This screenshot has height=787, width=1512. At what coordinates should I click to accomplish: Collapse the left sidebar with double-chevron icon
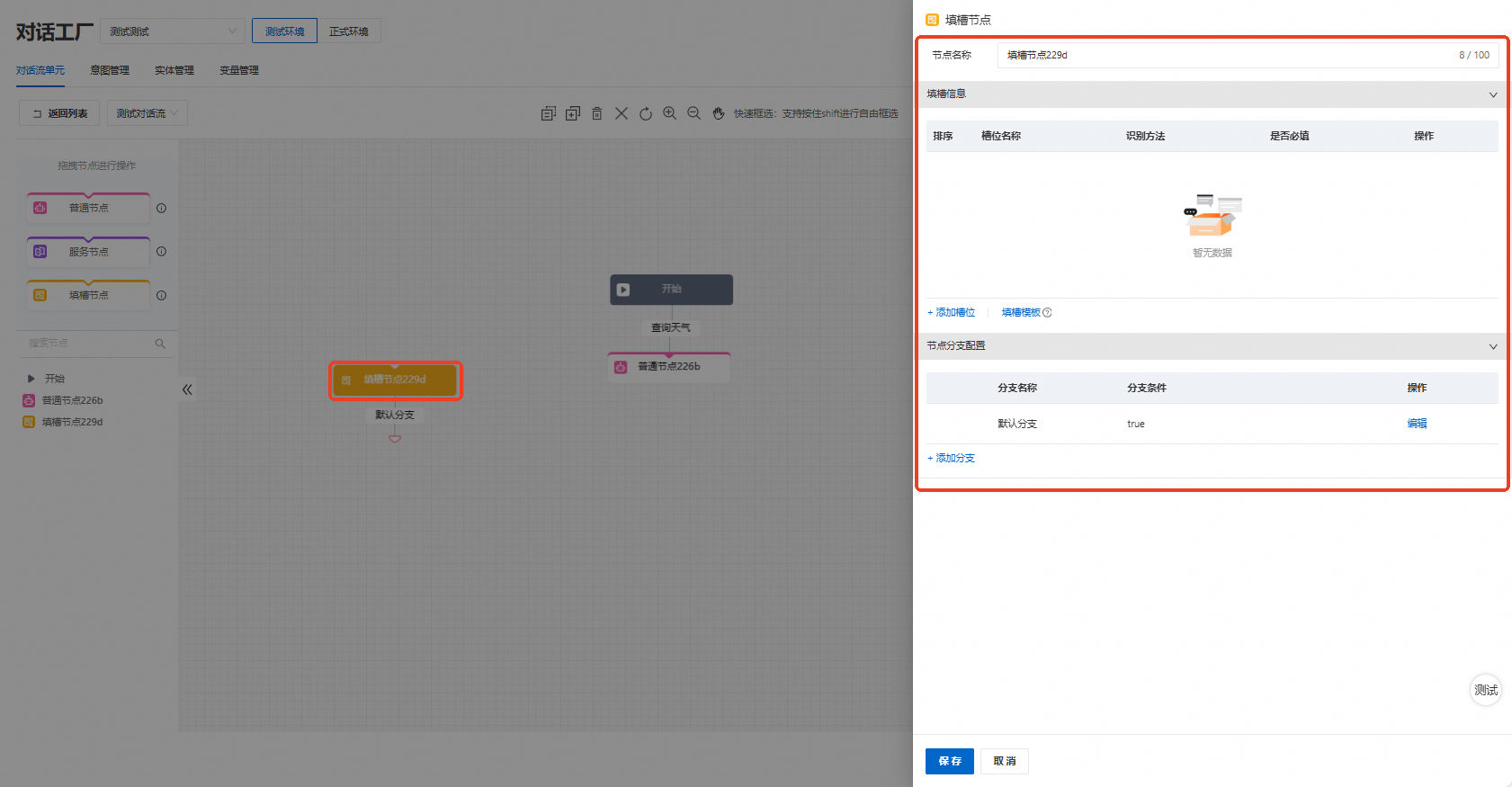[187, 389]
